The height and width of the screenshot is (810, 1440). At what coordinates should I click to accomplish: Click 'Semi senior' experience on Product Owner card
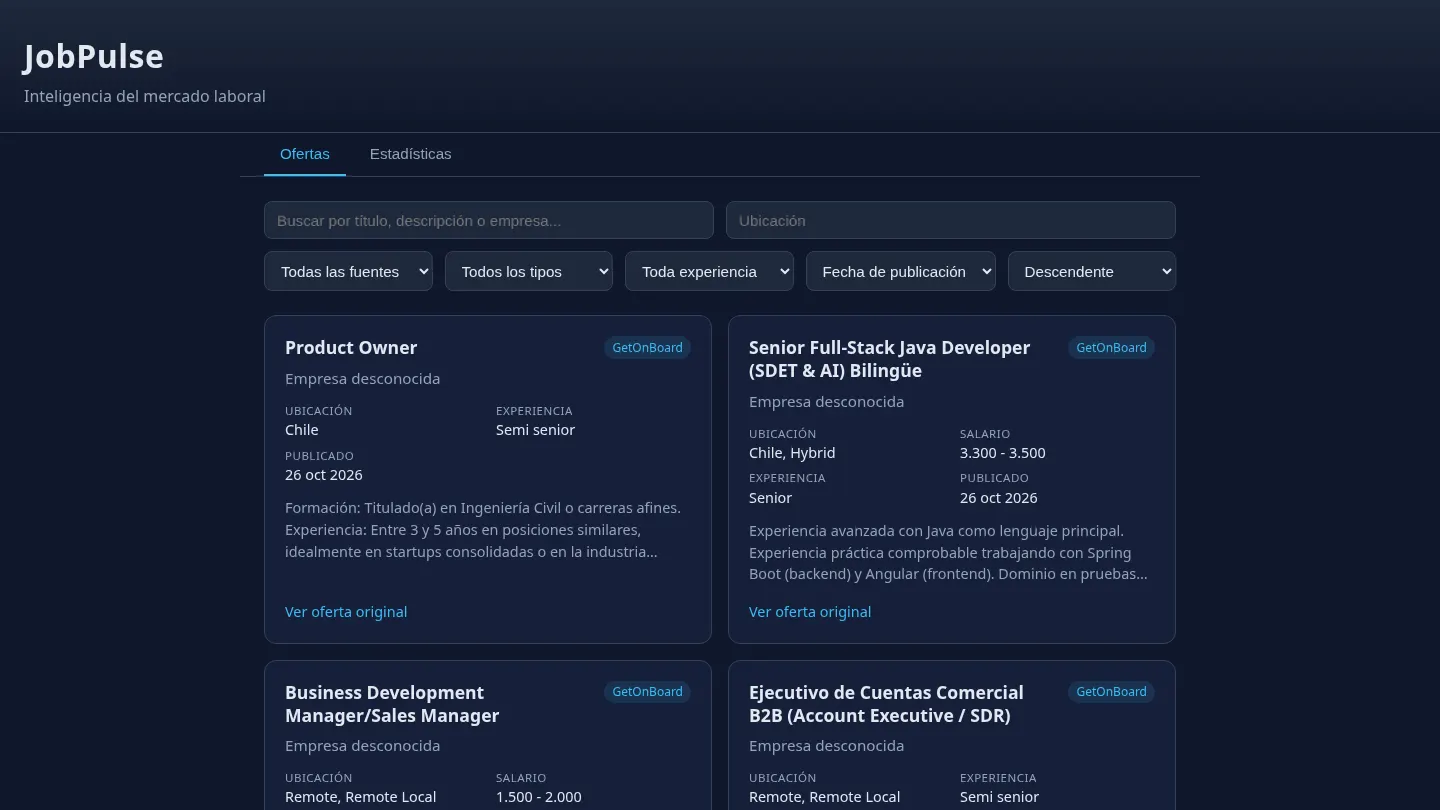tap(535, 430)
